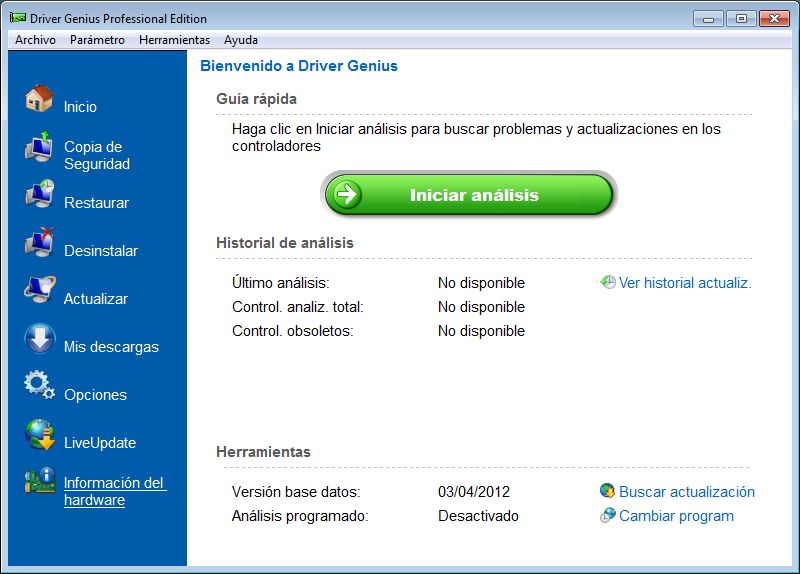Click No disponible next to Control. obsoletos
This screenshot has height=574, width=800.
coord(481,331)
